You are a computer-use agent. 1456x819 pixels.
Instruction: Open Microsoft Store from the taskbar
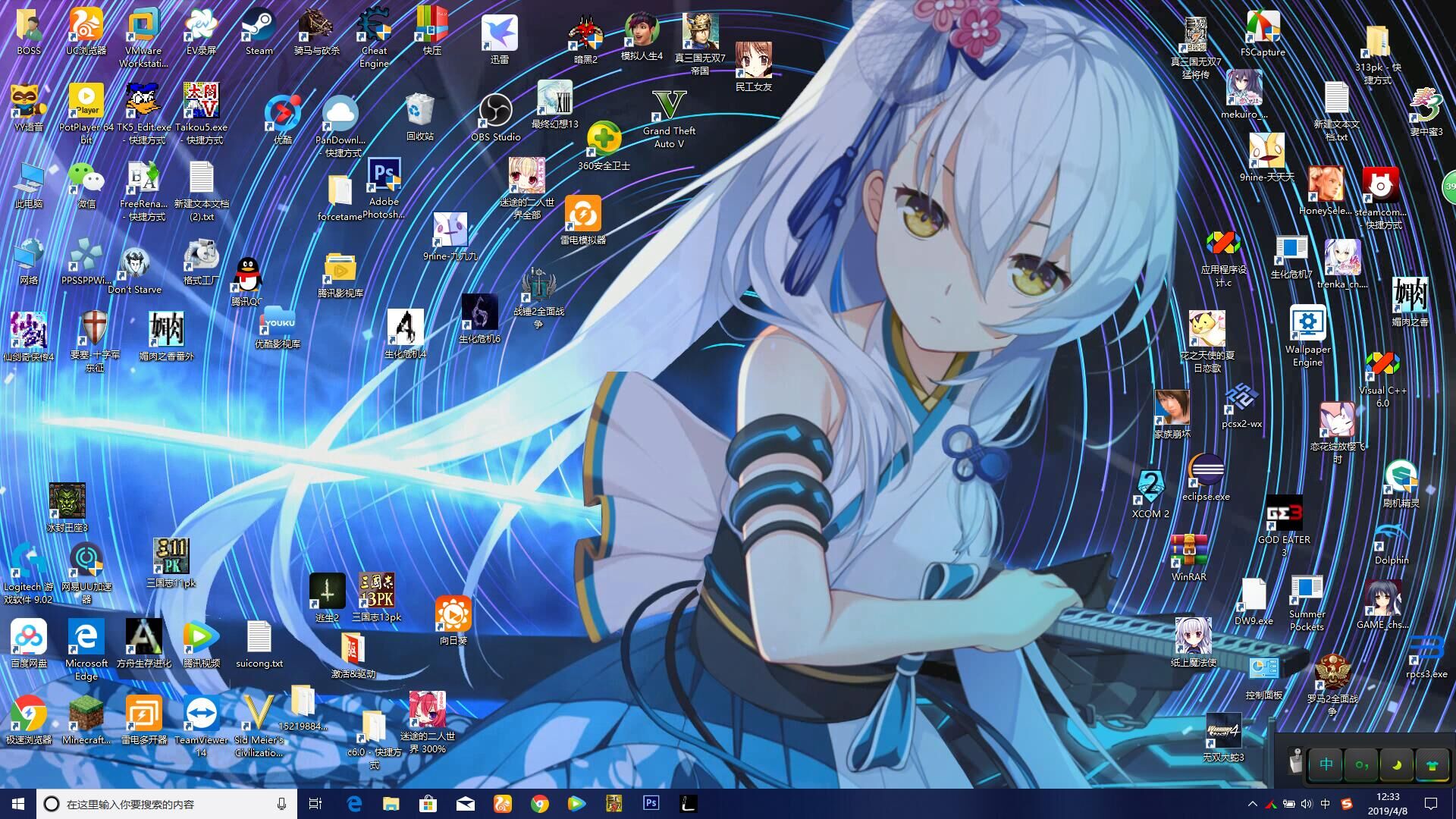(428, 804)
